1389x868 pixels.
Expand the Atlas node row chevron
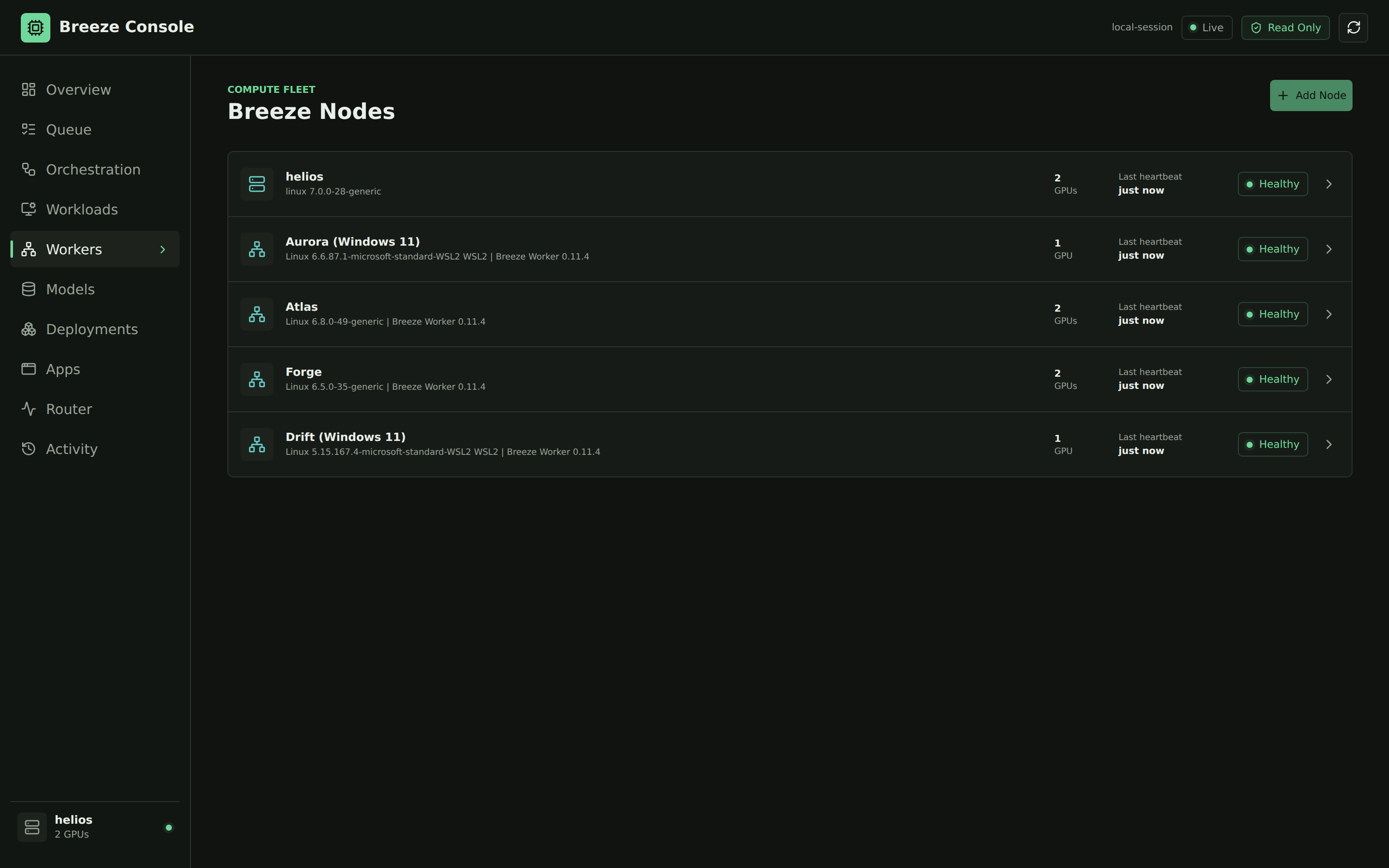click(1329, 314)
